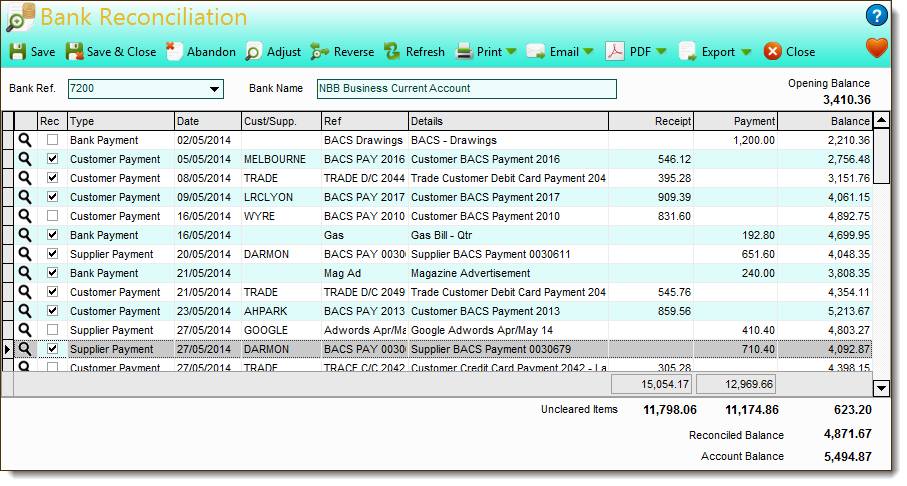Click the Refresh arrows icon
Image resolution: width=907 pixels, height=486 pixels.
(x=392, y=51)
